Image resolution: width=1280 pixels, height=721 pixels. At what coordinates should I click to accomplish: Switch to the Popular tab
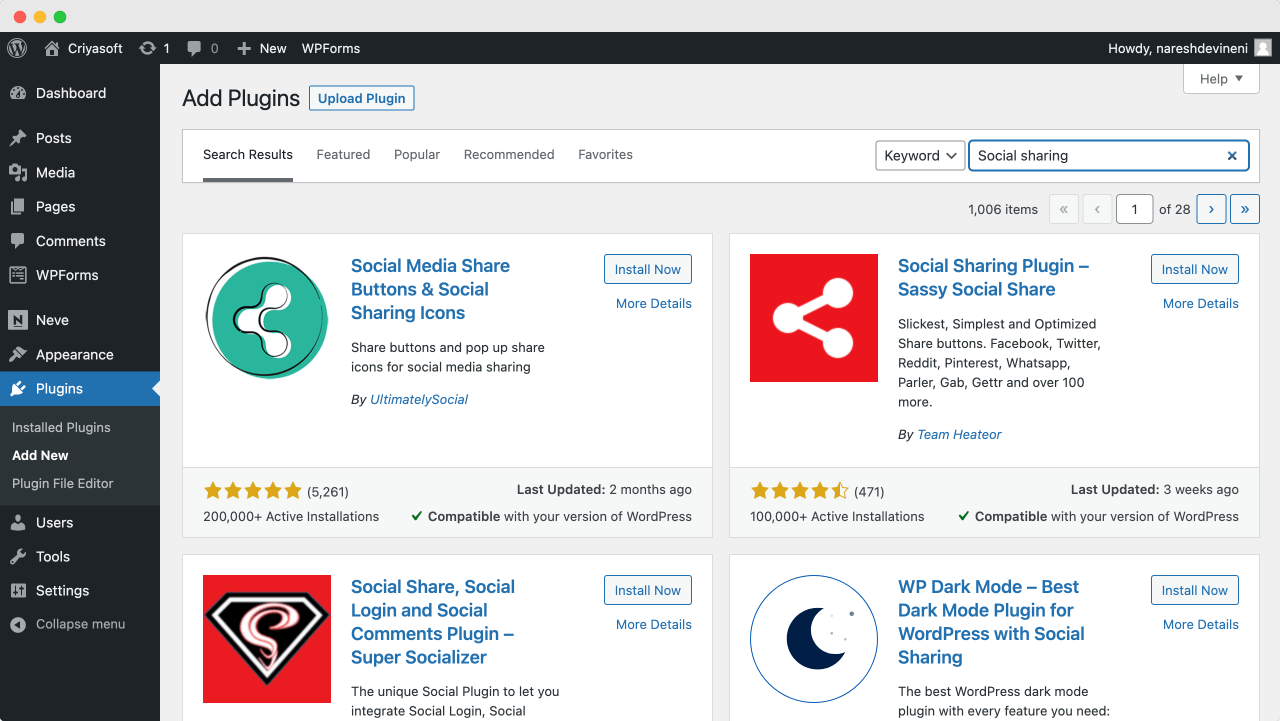(417, 154)
